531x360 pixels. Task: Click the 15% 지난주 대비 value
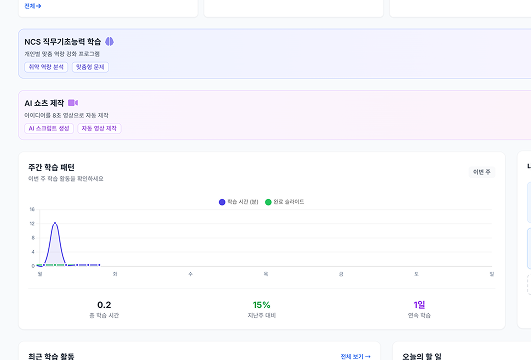[261, 305]
